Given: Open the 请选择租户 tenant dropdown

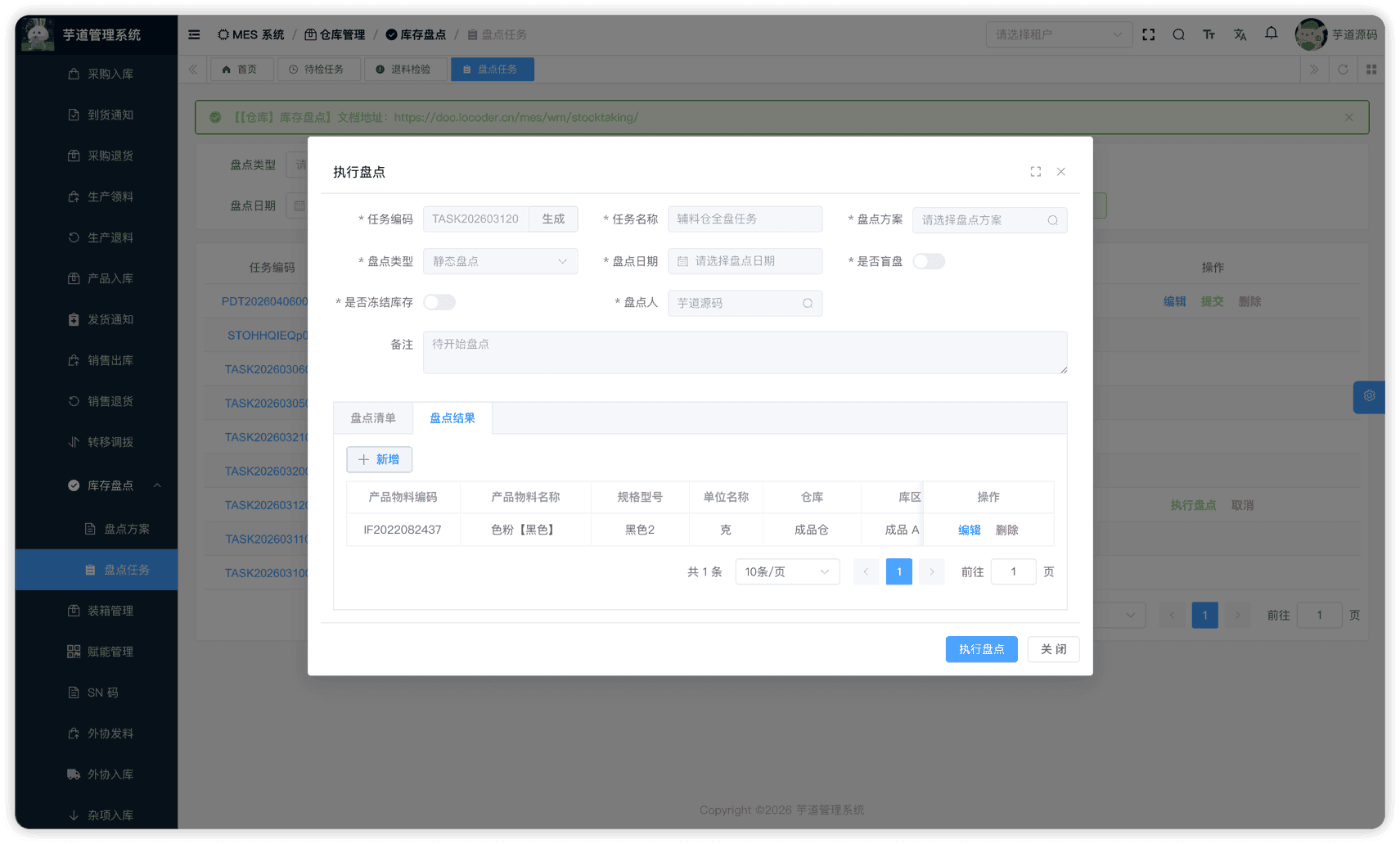Looking at the screenshot, I should [1058, 34].
